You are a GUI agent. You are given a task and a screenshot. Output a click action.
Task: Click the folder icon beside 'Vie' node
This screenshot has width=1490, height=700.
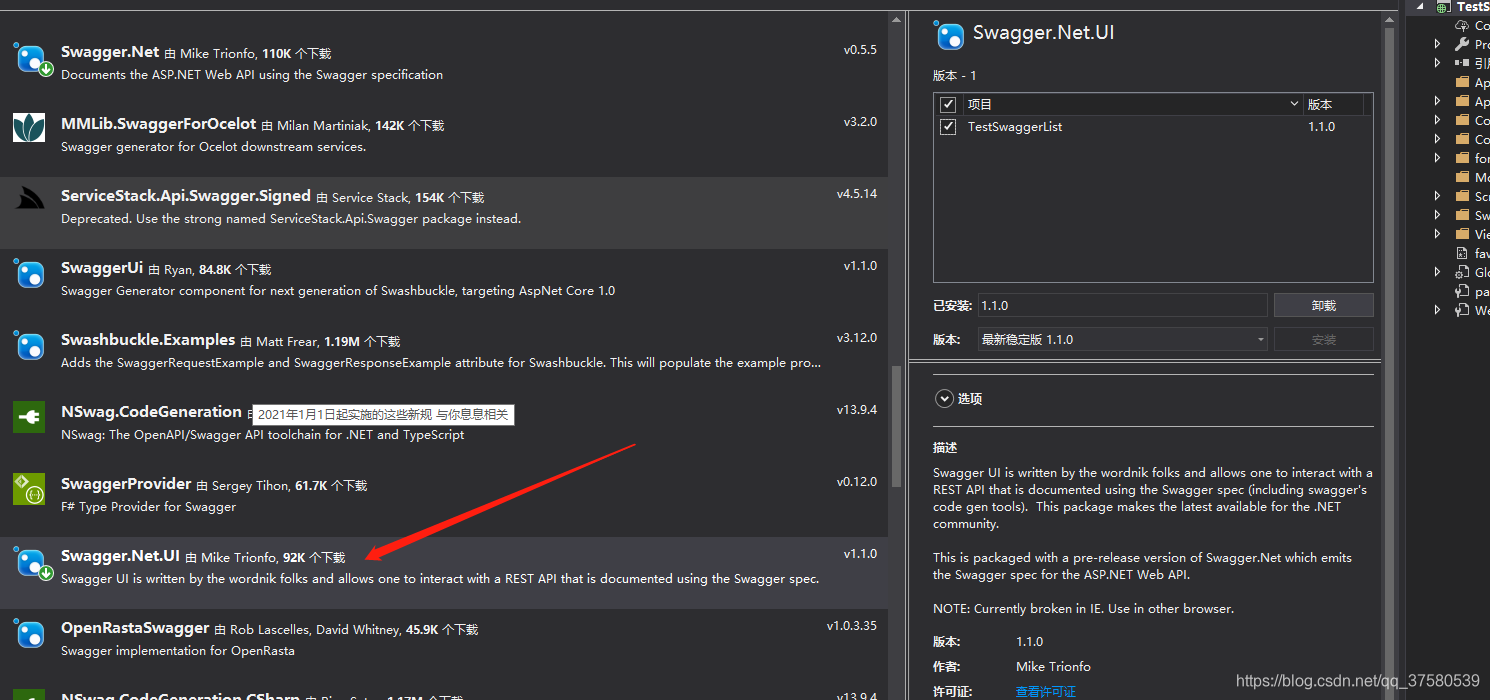coord(1462,234)
